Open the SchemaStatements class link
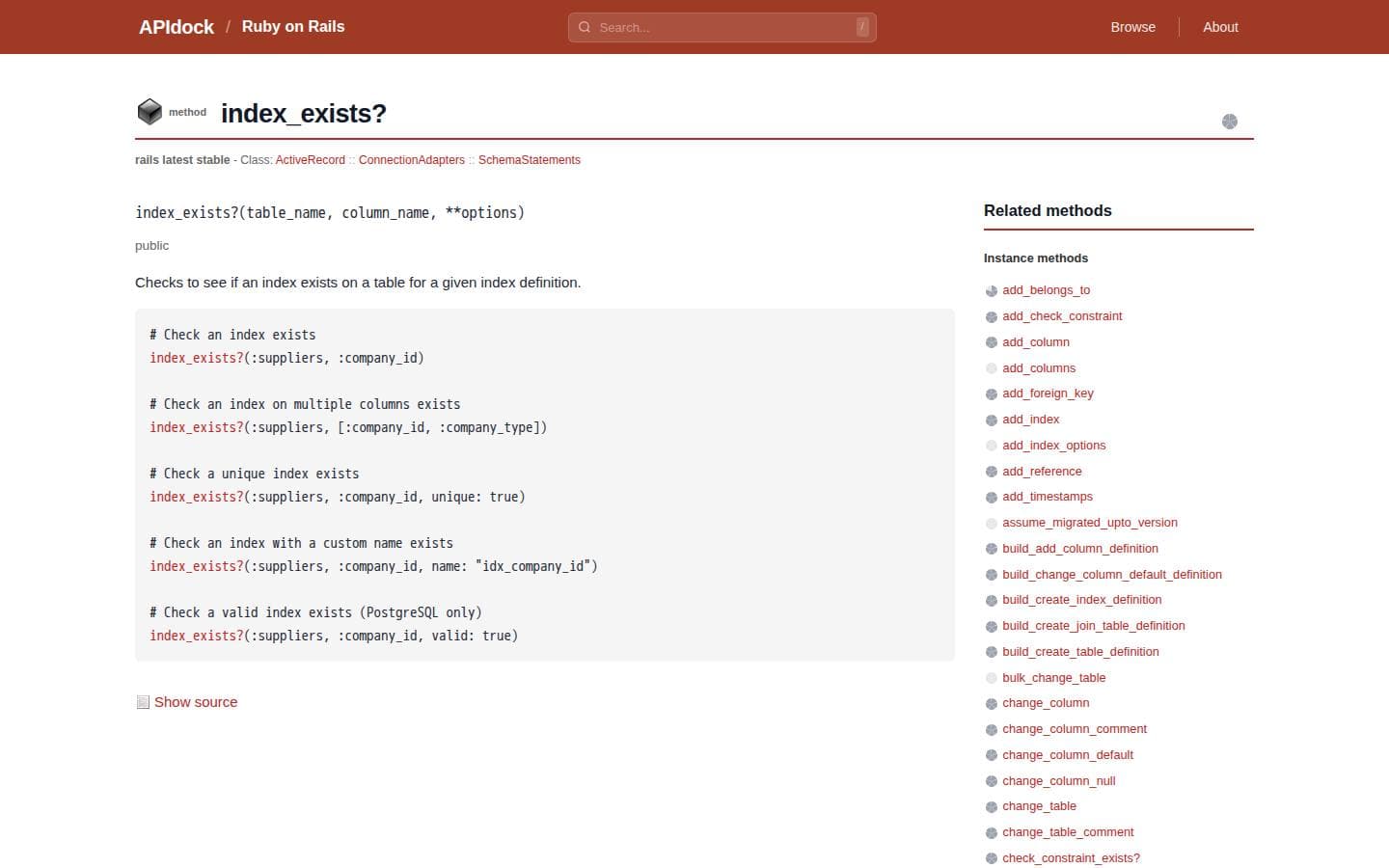 [x=530, y=160]
